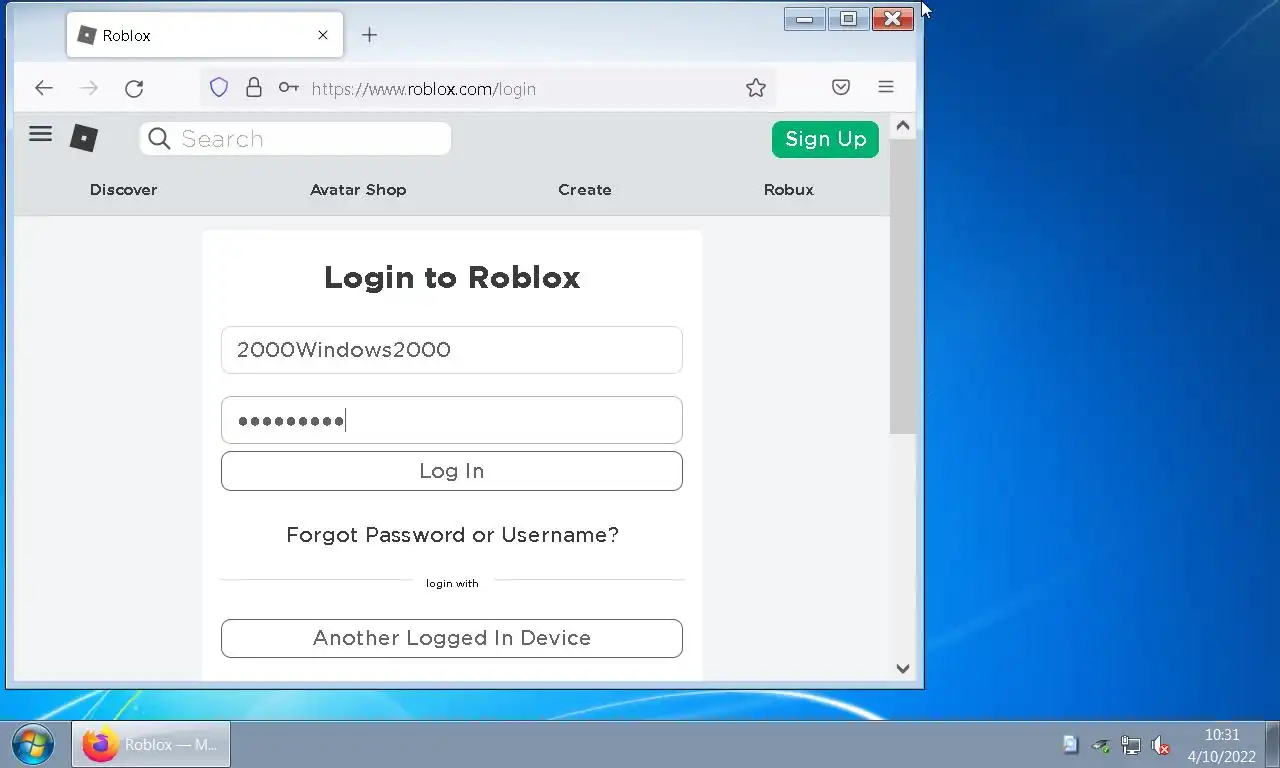Focus the Roblox Search field

click(x=295, y=139)
